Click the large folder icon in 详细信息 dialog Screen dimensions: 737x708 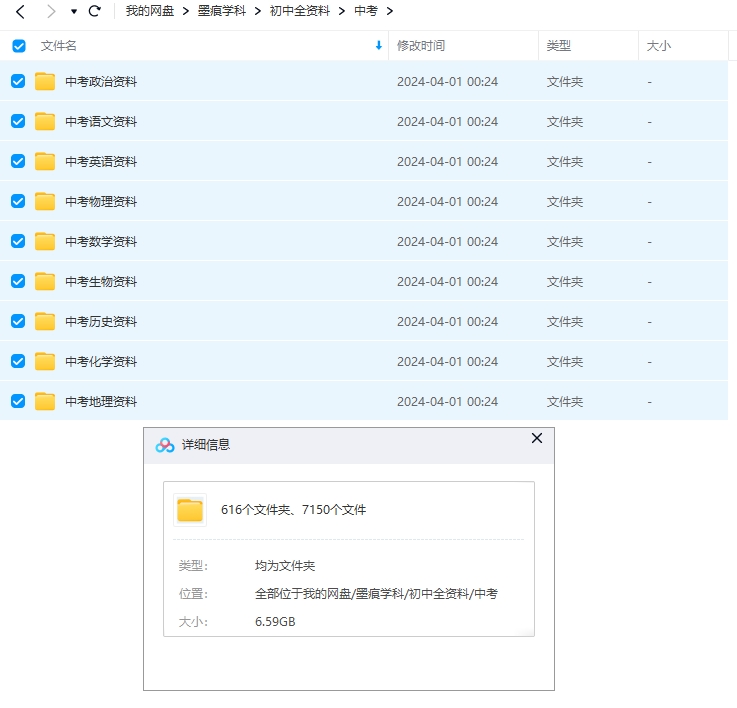coord(190,510)
